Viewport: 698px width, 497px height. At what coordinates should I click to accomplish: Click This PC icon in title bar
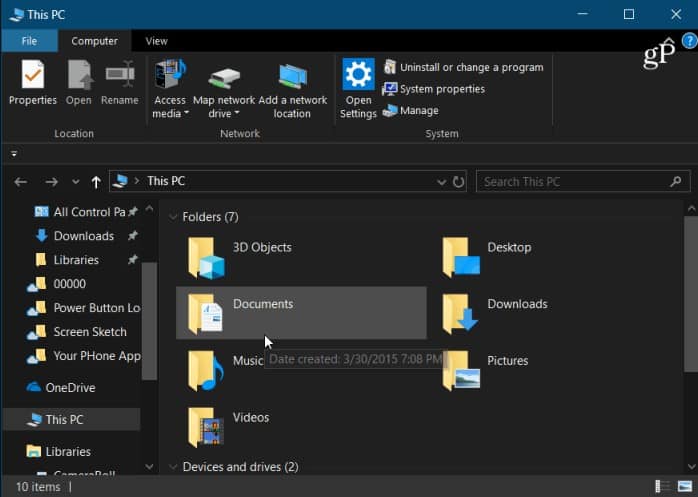click(17, 15)
